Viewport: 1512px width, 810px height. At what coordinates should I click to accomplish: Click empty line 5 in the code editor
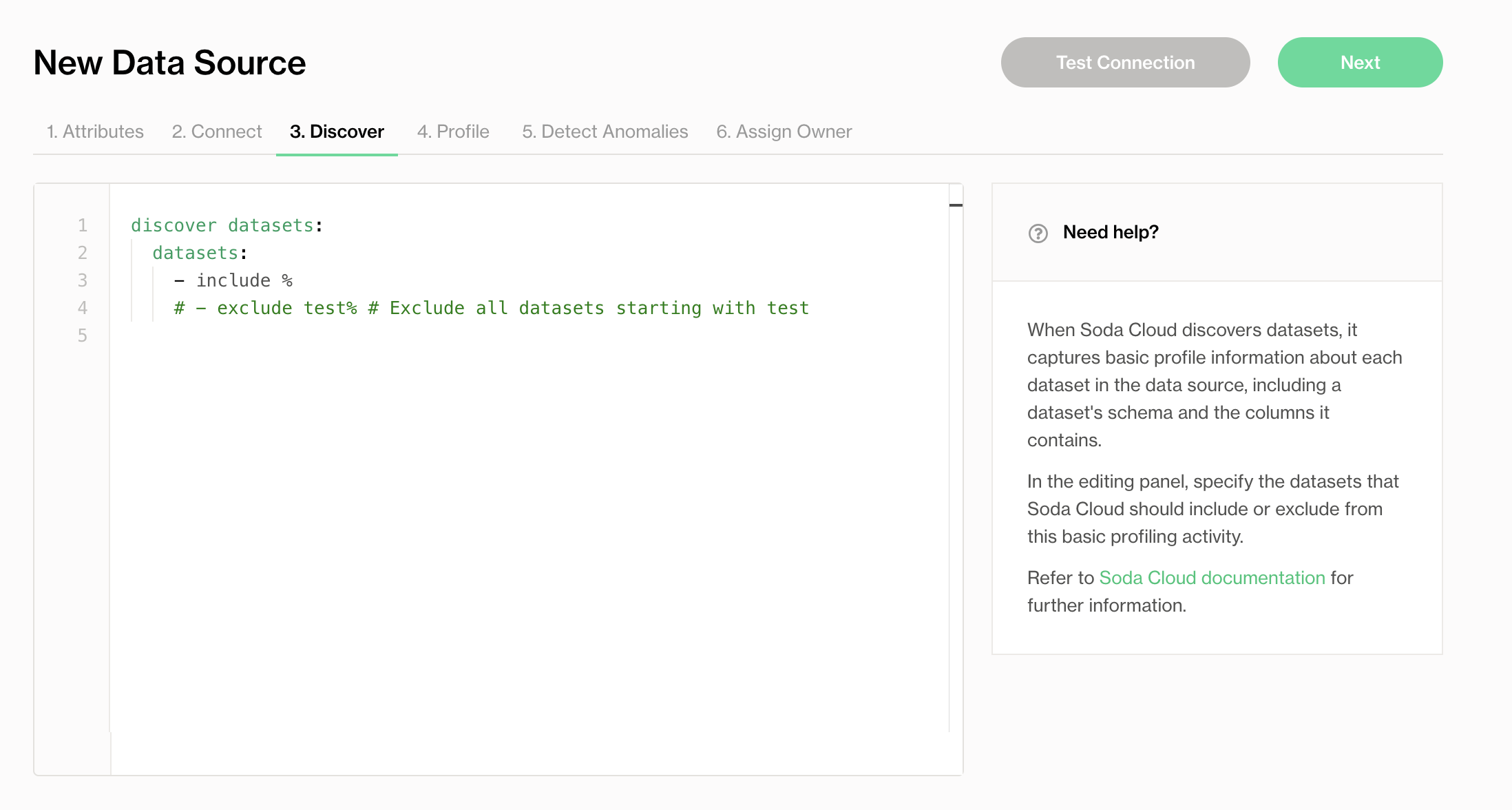point(529,335)
